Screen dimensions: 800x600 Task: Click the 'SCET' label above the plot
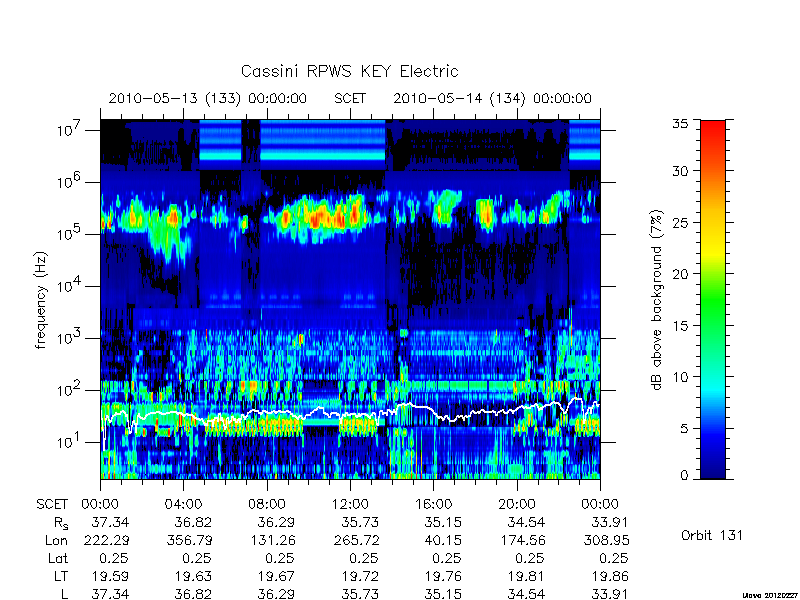pos(350,98)
